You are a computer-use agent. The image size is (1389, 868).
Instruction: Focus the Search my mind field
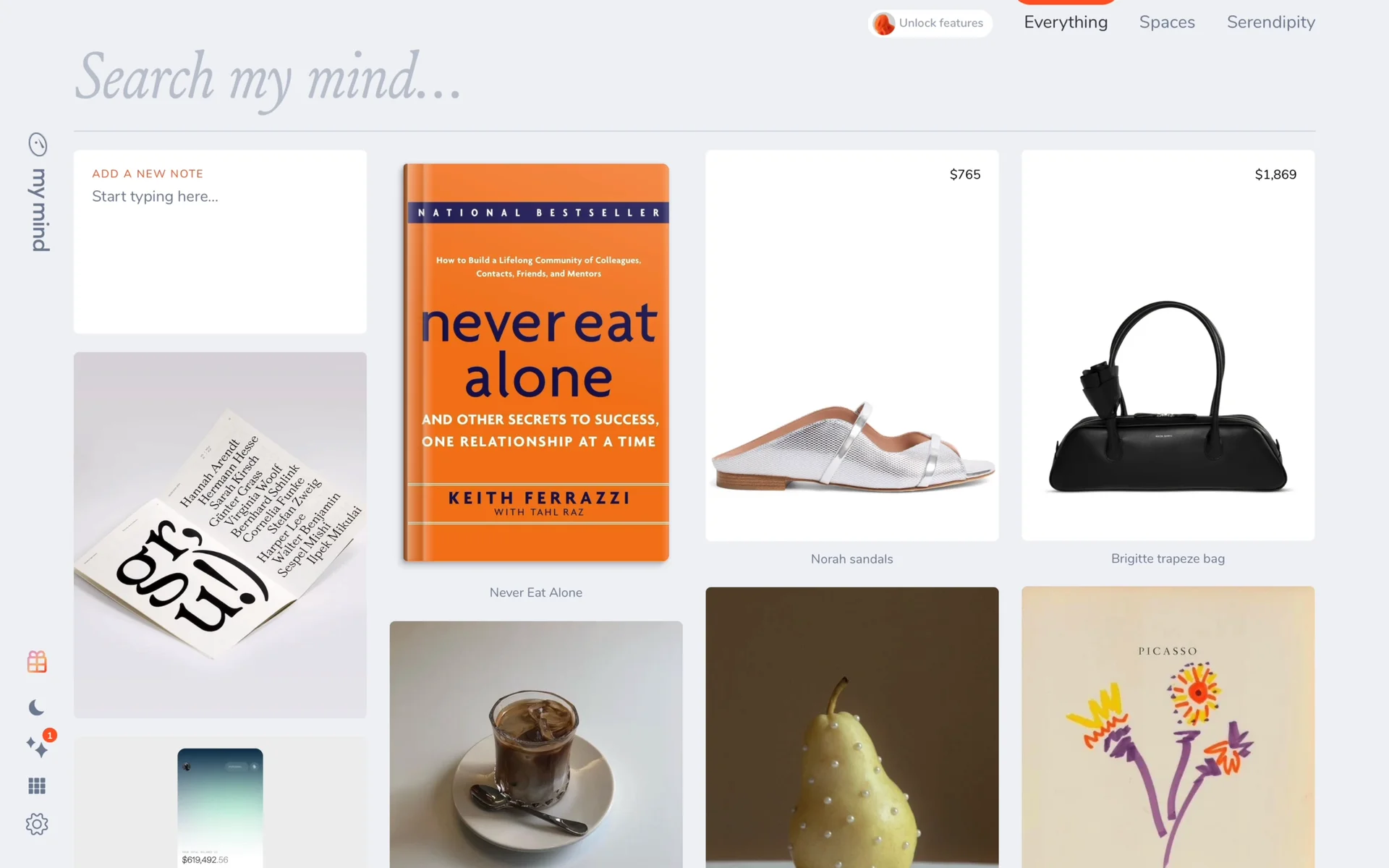click(x=694, y=78)
